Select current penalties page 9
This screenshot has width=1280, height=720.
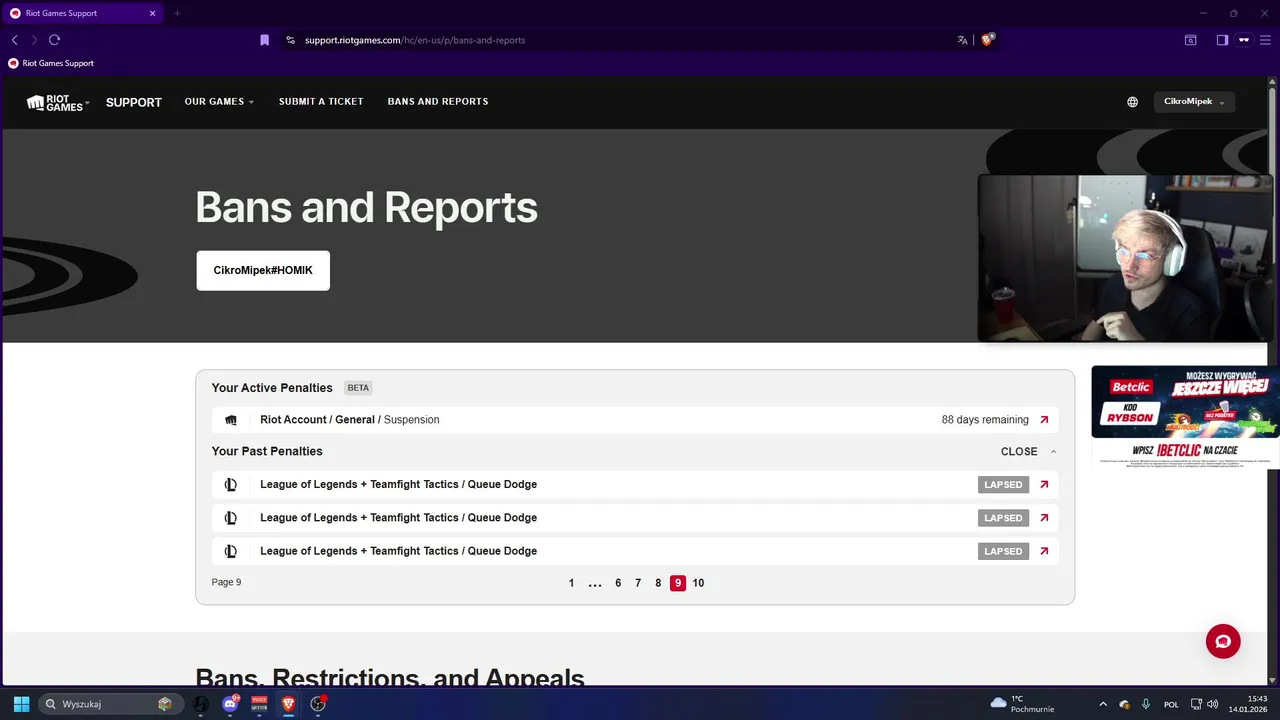coord(678,583)
